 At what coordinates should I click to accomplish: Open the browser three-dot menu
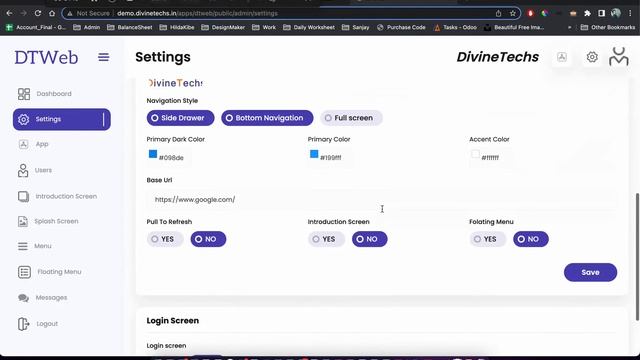pyautogui.click(x=631, y=13)
